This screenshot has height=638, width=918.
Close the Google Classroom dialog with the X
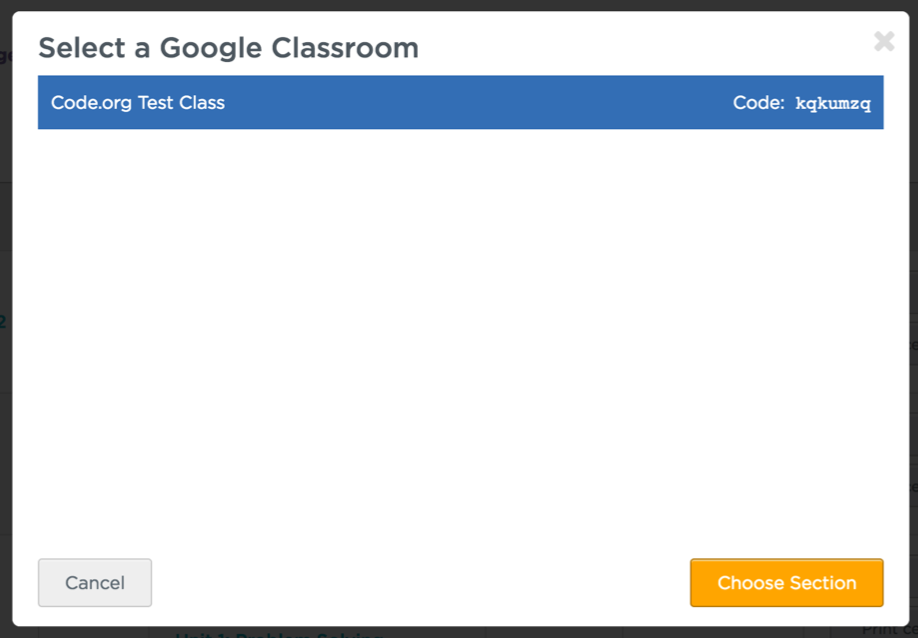884,42
